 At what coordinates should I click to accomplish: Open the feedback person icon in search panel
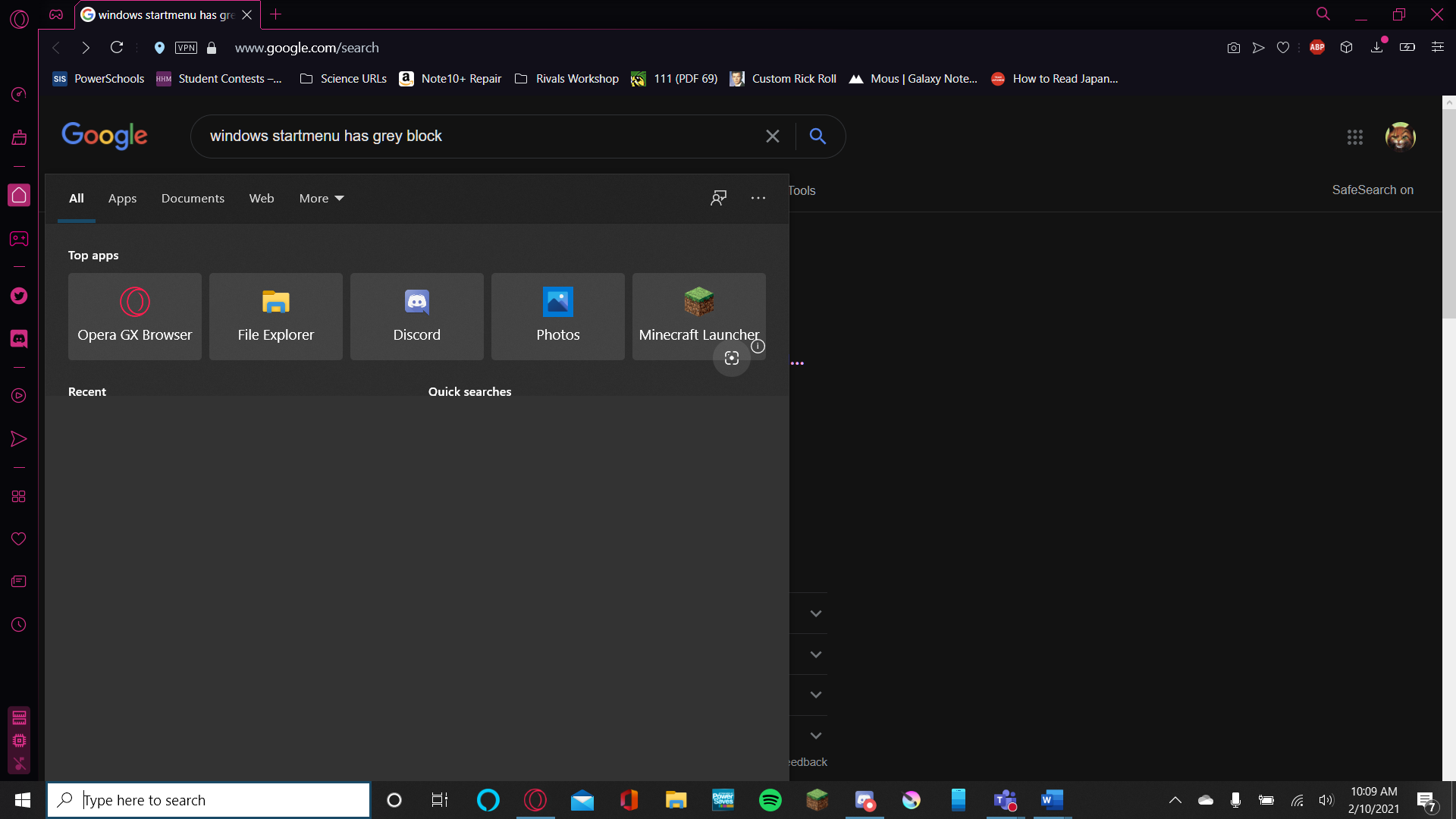(718, 198)
